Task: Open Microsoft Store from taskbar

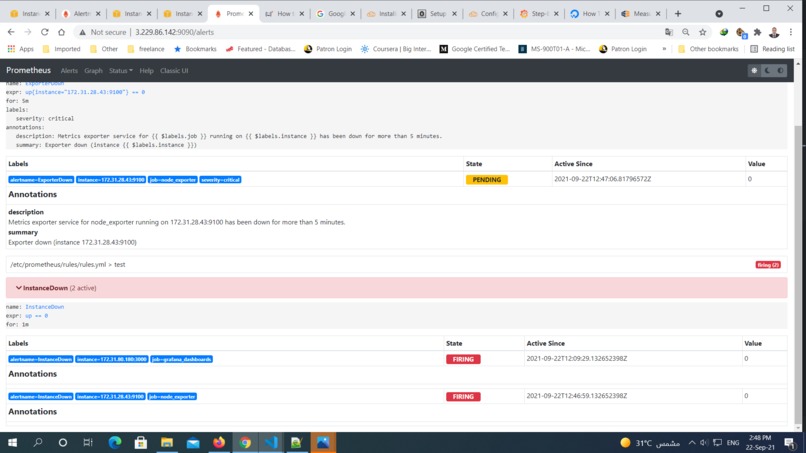Action: point(140,442)
